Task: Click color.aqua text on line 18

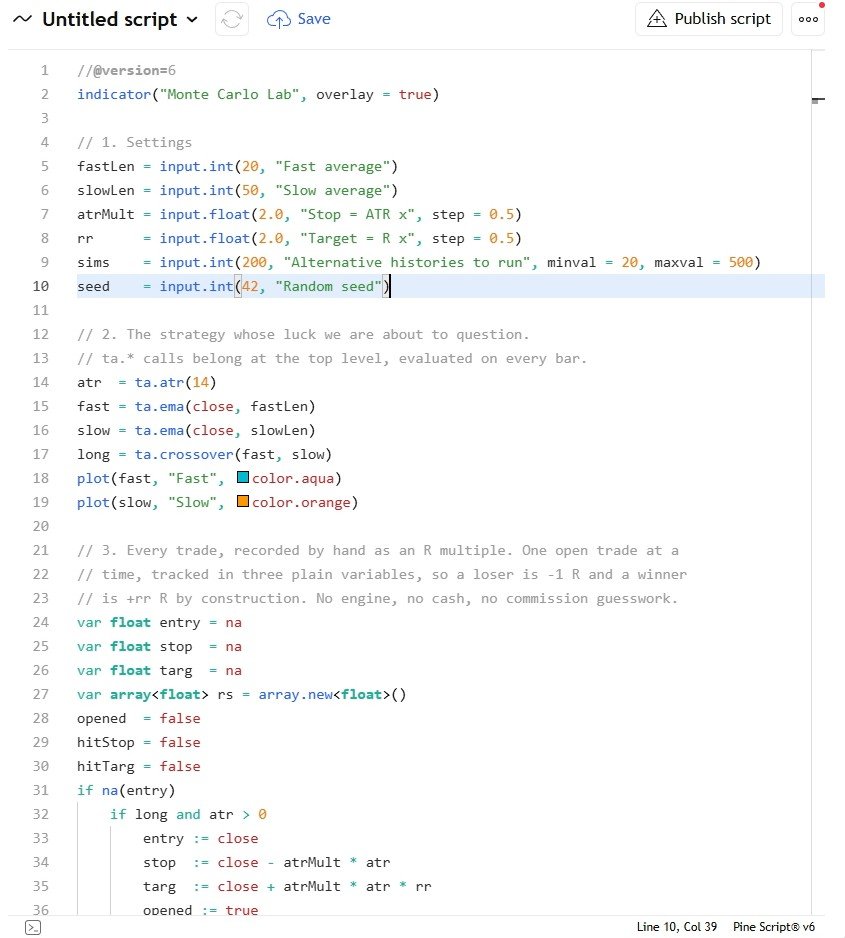Action: coord(292,478)
